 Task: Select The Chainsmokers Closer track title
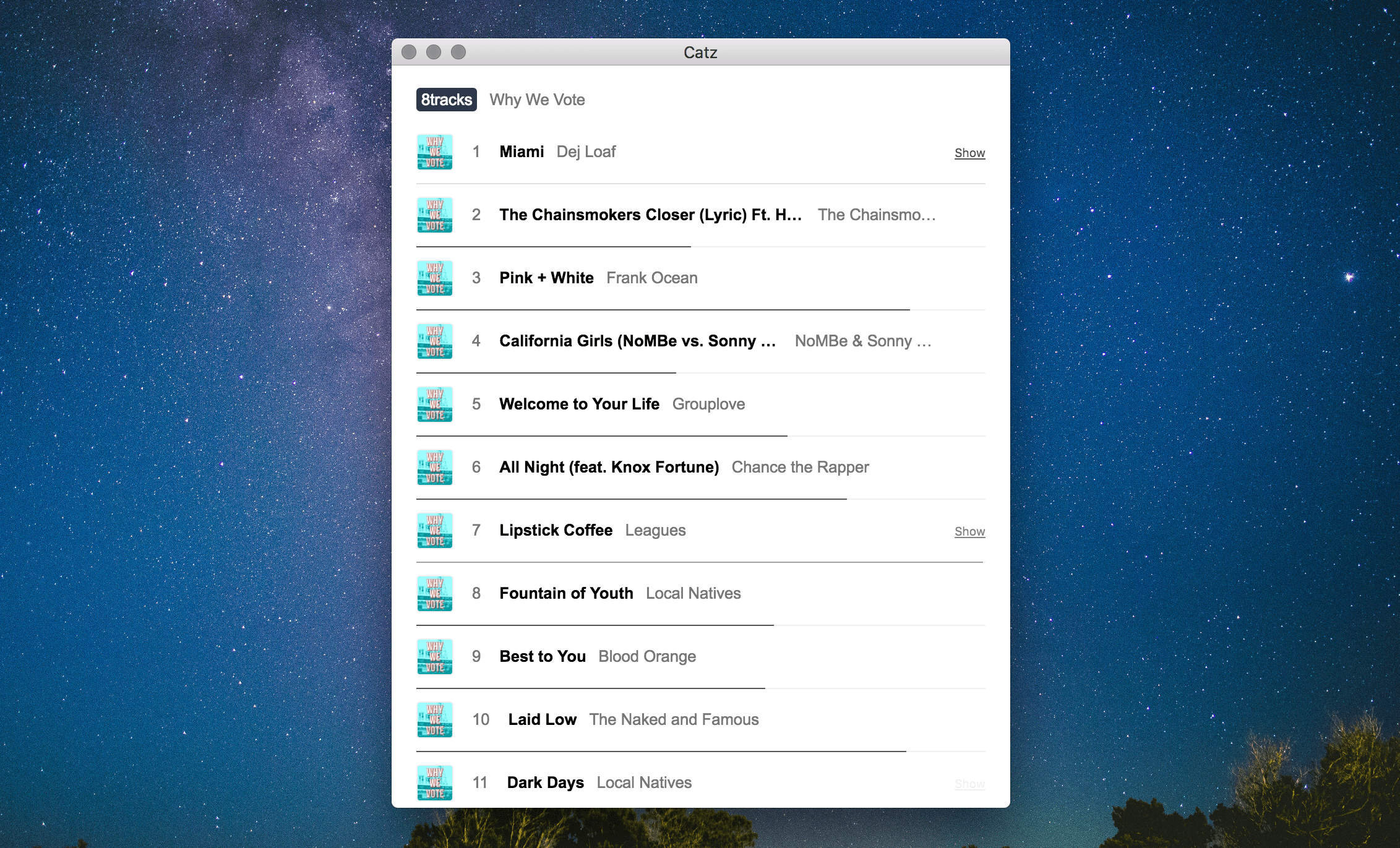[x=650, y=215]
